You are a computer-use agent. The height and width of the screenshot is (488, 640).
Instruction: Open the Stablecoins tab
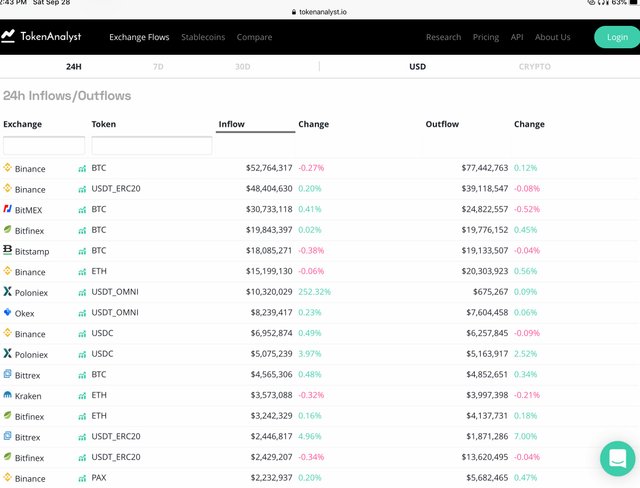pos(203,38)
